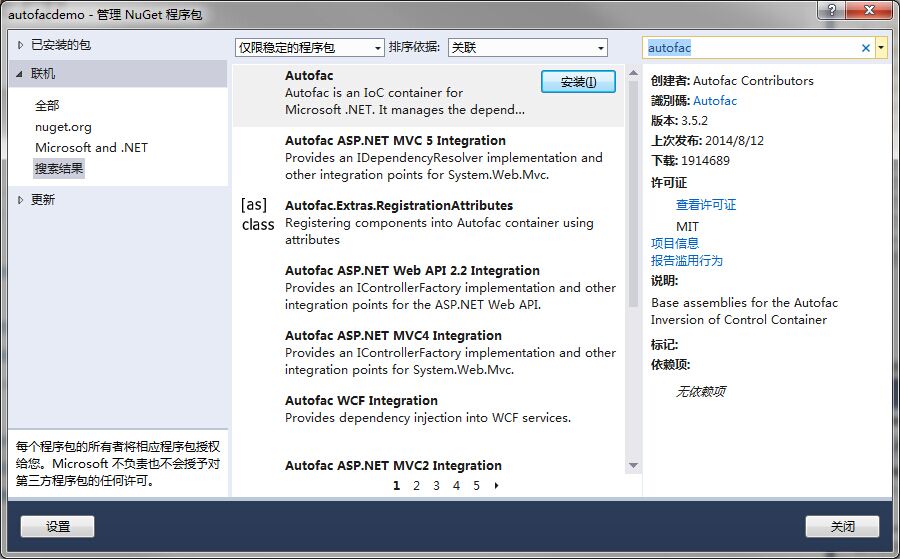Install the Autofac package with 安装 button
The height and width of the screenshot is (559, 900).
578,82
